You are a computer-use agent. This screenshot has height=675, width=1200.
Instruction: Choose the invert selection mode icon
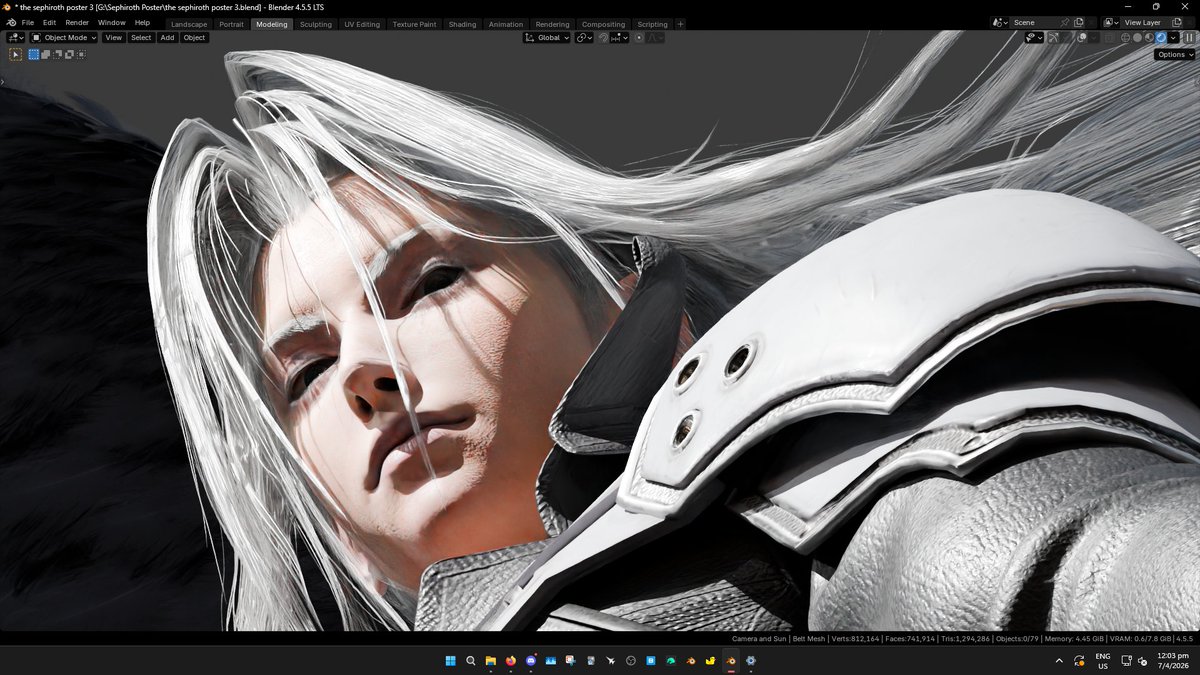coord(69,54)
